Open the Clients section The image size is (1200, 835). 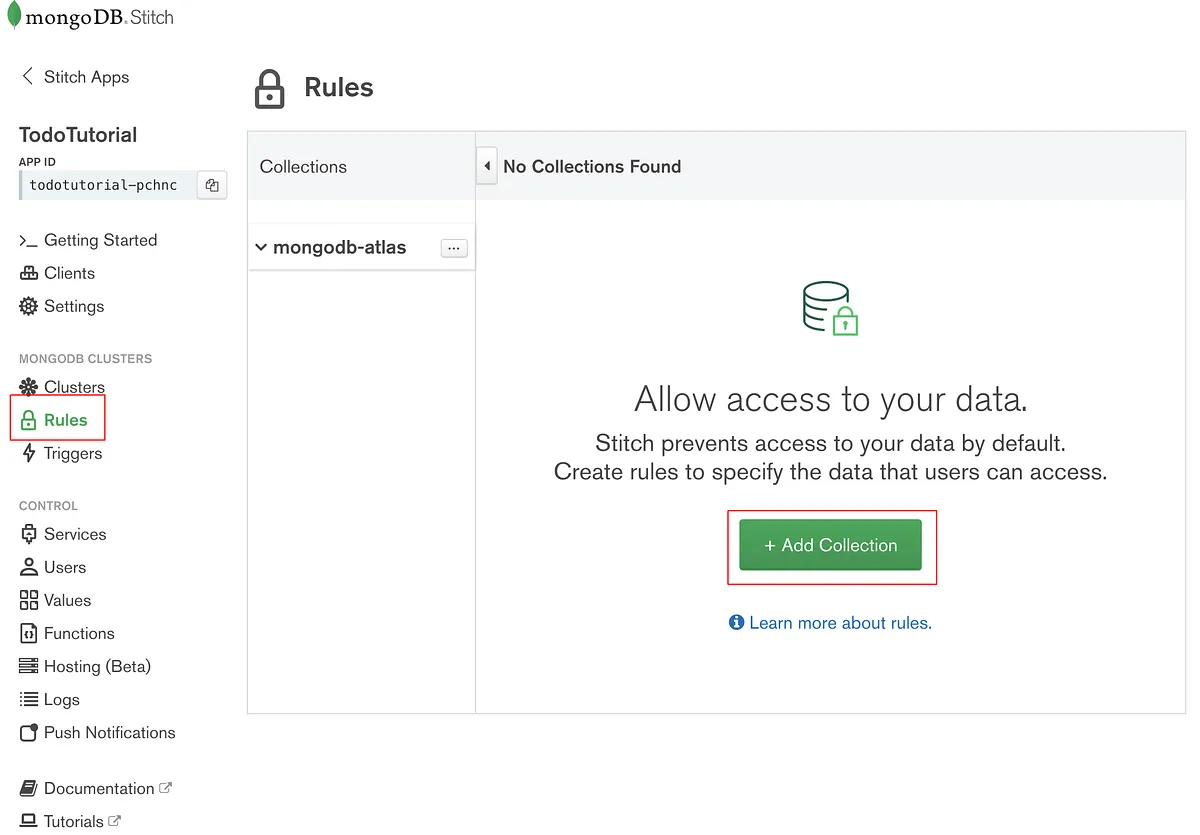[68, 273]
